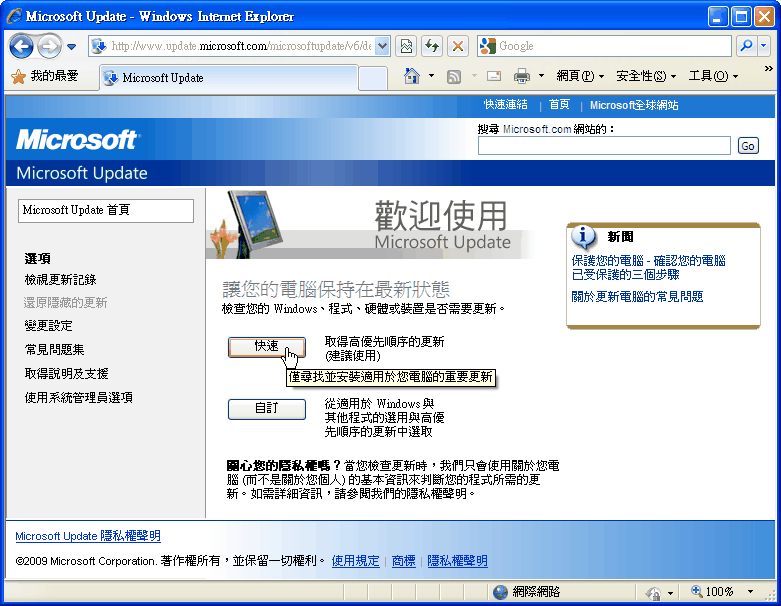Click the protected mode security icon
781x606 pixels.
click(x=653, y=593)
